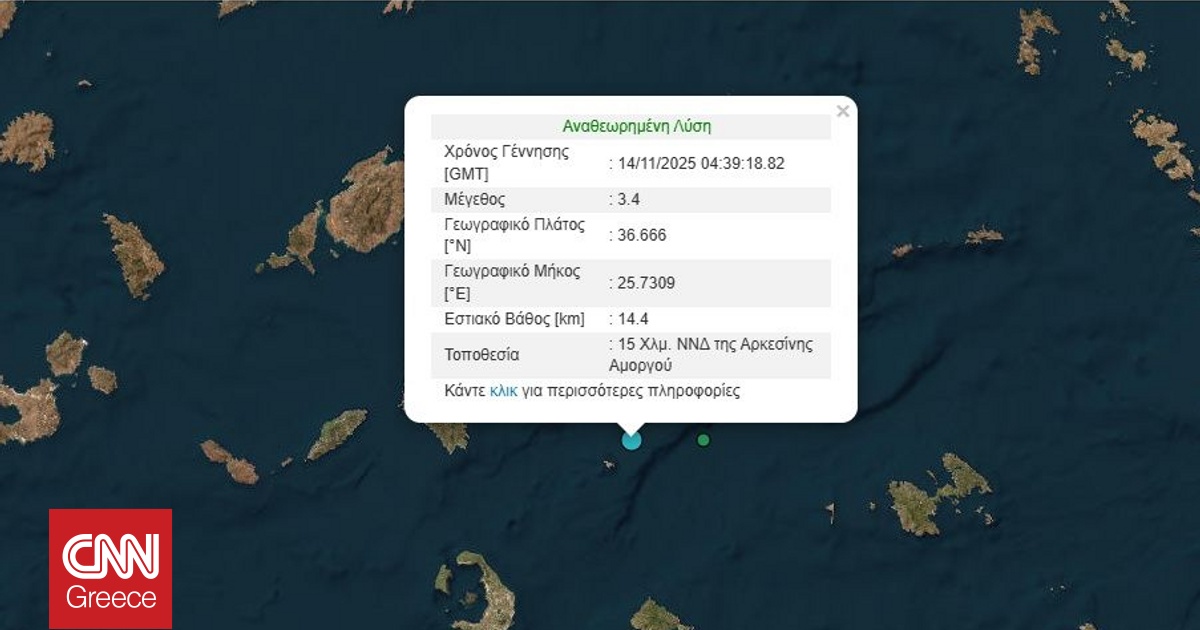Click tiny Anydros islet near the epicenter
1200x630 pixels.
pos(607,464)
